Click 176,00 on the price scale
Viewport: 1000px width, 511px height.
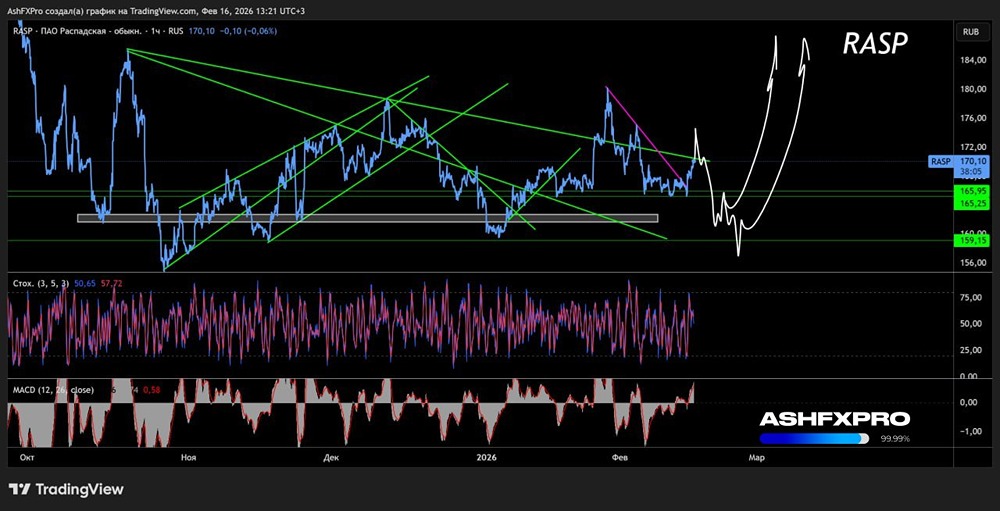(x=973, y=119)
